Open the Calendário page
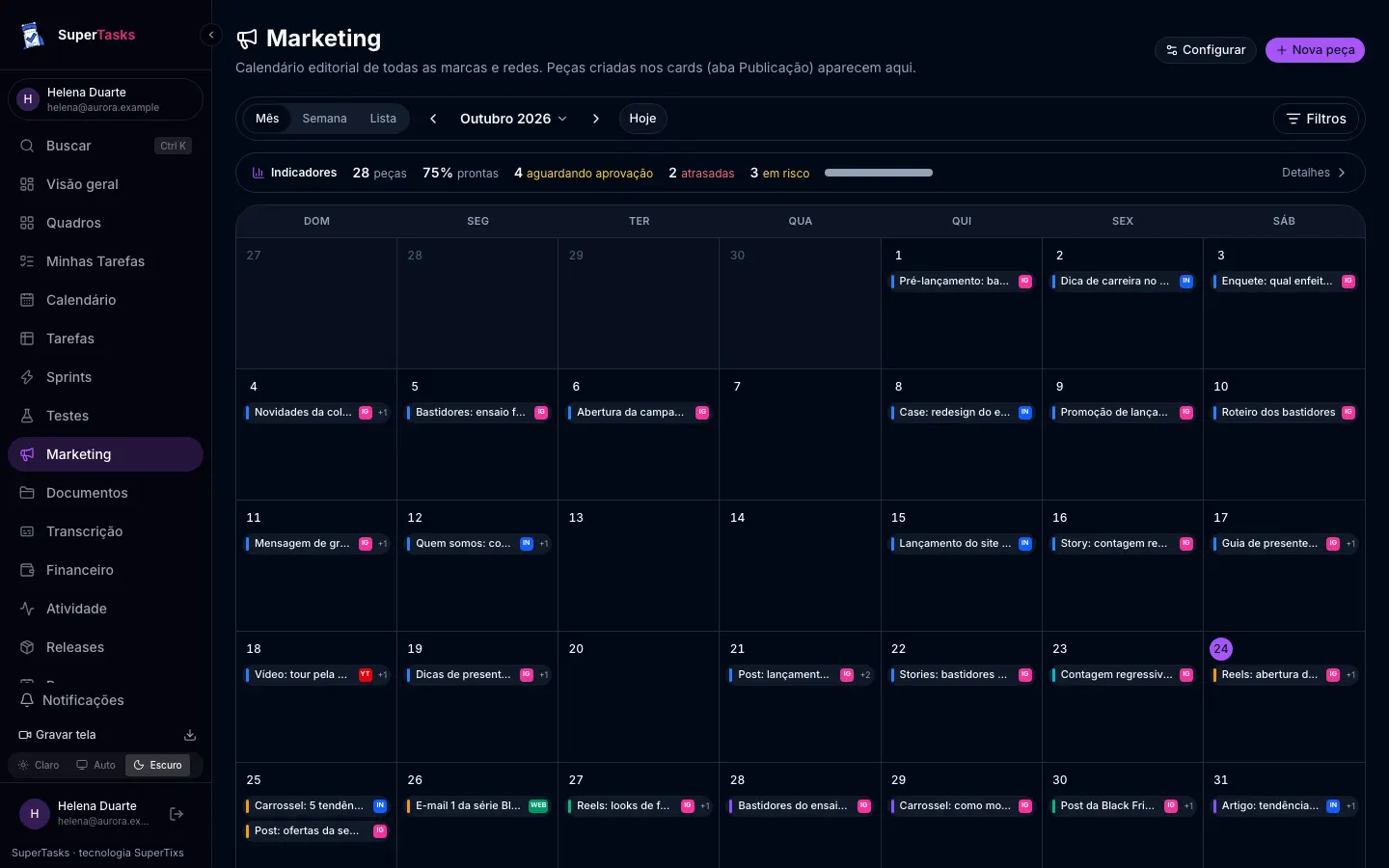Viewport: 1389px width, 868px height. pyautogui.click(x=105, y=300)
